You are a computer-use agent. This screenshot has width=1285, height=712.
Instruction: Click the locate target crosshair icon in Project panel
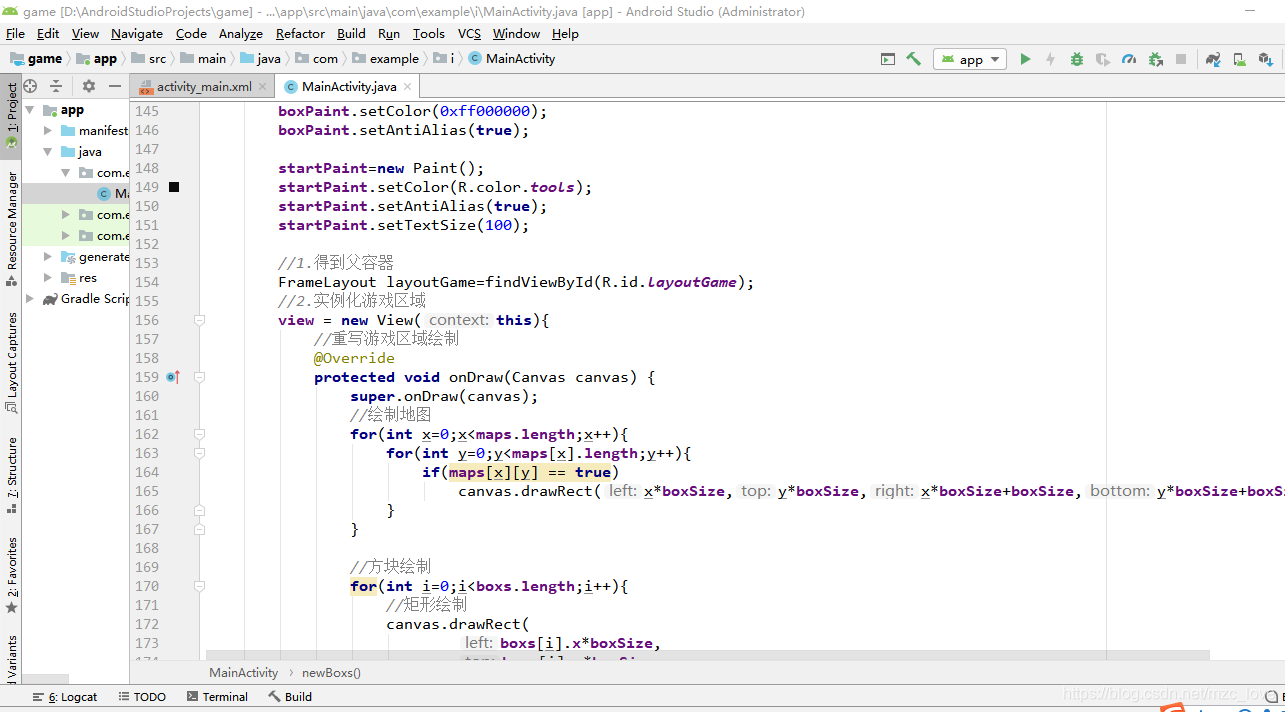tap(30, 86)
